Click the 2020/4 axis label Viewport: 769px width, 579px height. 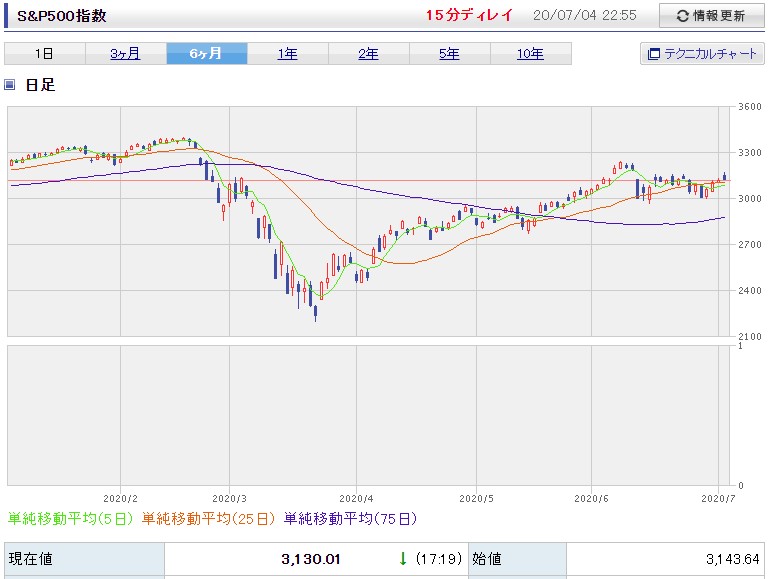click(357, 499)
